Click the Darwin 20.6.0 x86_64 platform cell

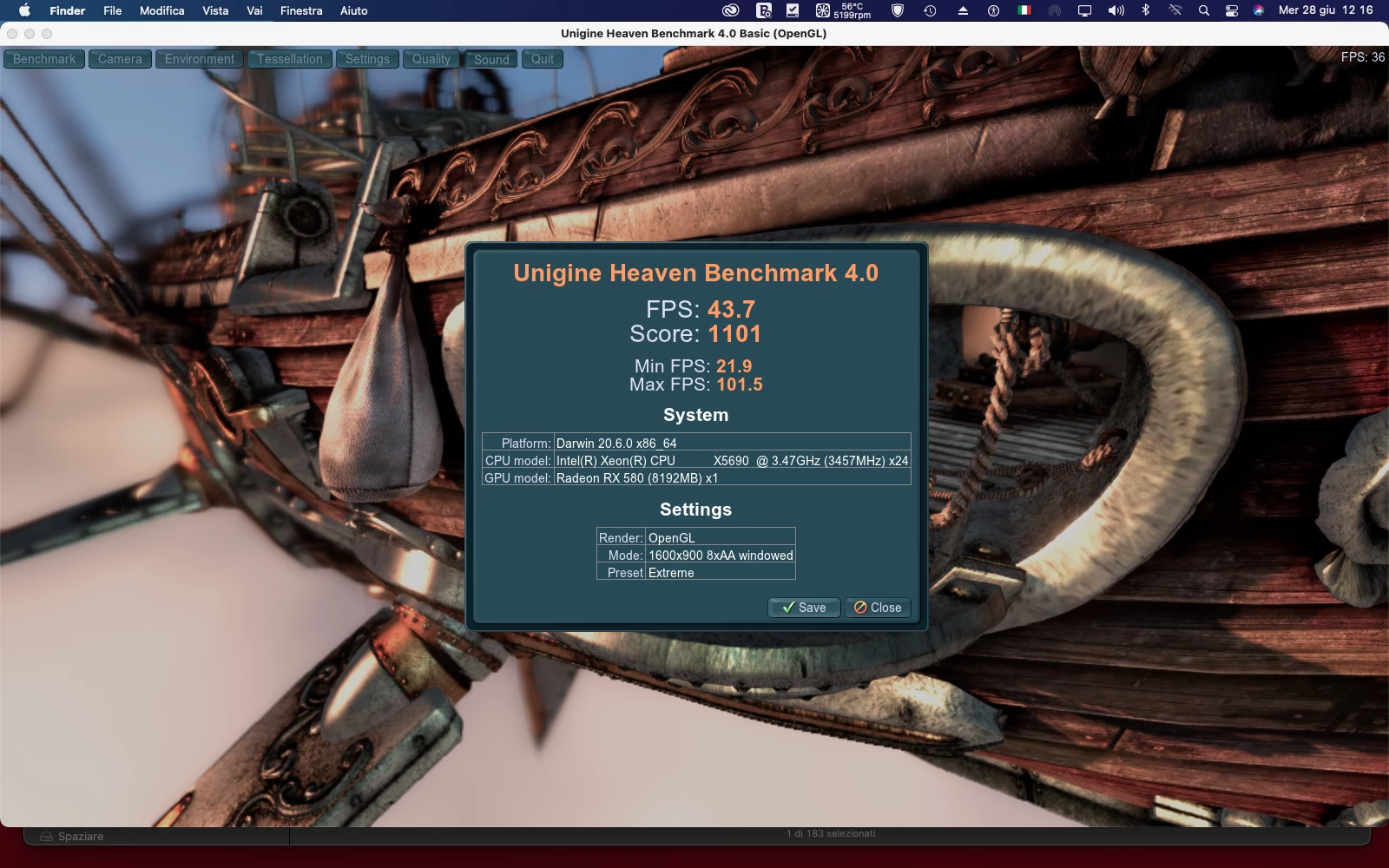(x=732, y=443)
